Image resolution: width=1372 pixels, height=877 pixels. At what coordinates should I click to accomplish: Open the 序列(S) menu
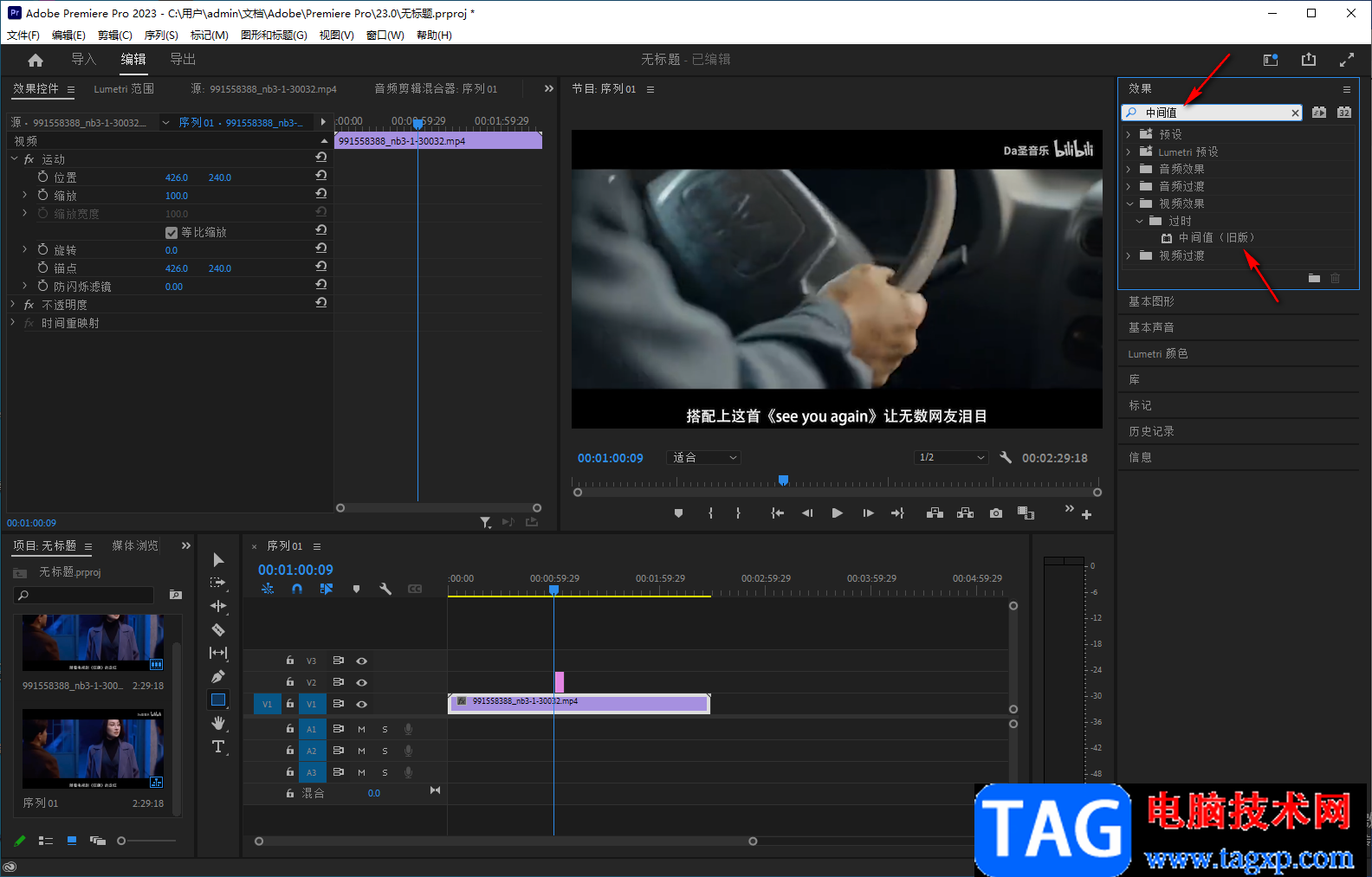[161, 35]
